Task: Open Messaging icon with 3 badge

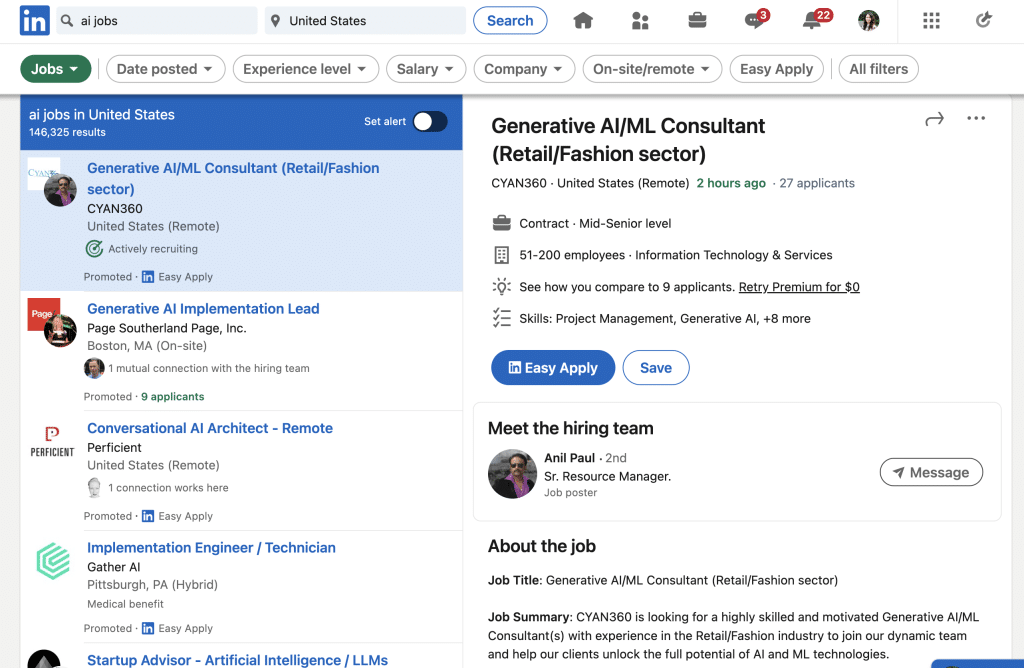Action: coord(755,21)
